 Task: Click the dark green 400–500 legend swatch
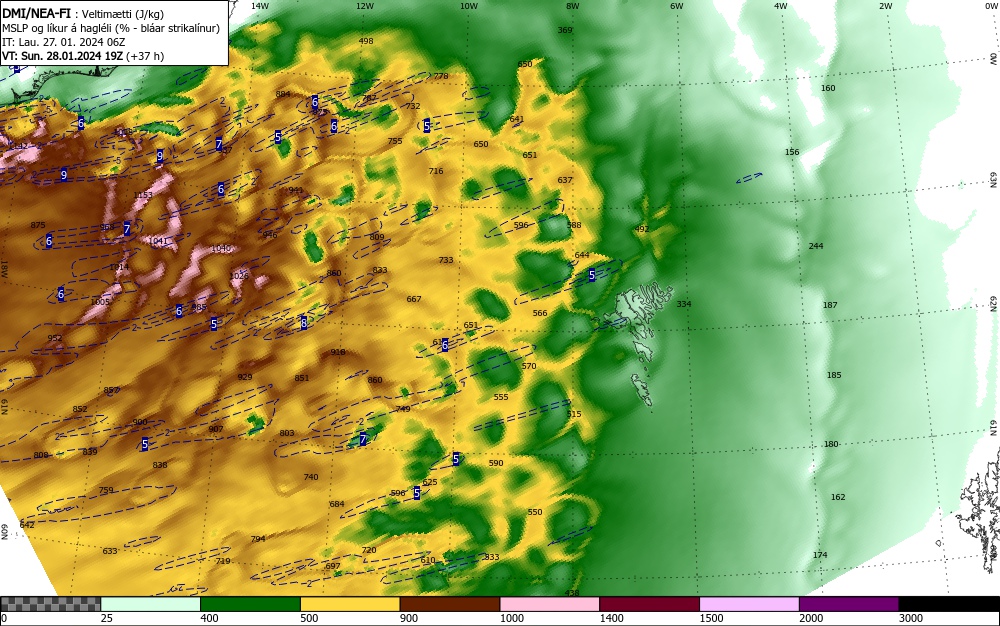(250, 604)
